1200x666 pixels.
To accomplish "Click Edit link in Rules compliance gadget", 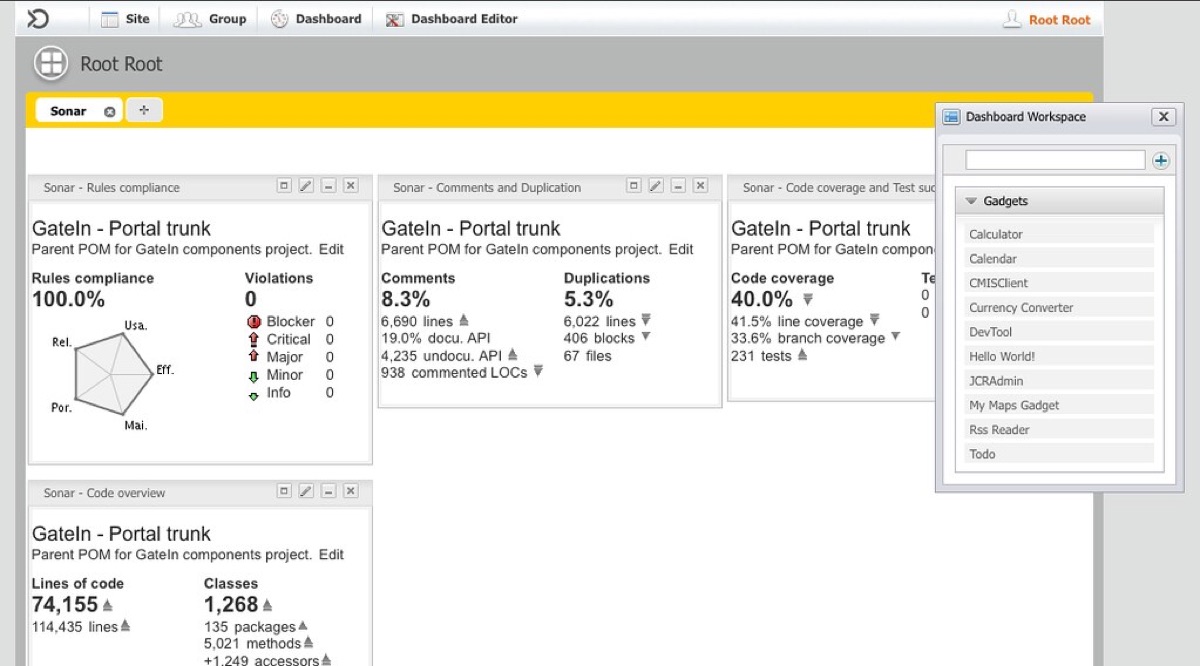I will 331,249.
